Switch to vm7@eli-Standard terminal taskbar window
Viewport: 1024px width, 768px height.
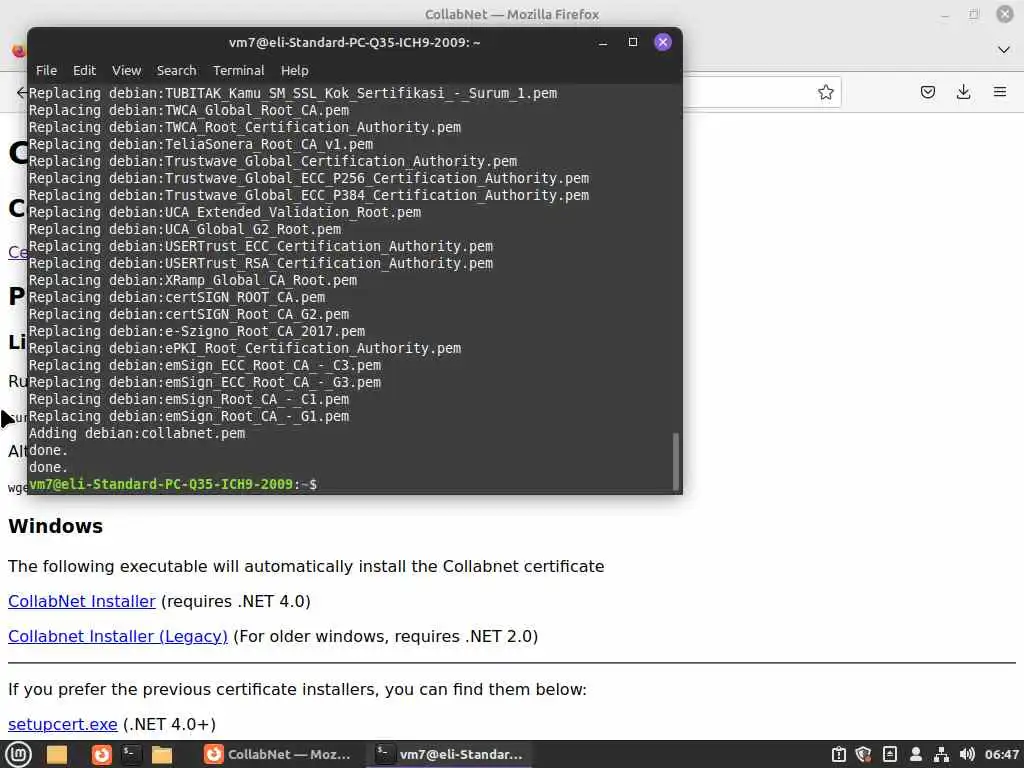point(450,754)
